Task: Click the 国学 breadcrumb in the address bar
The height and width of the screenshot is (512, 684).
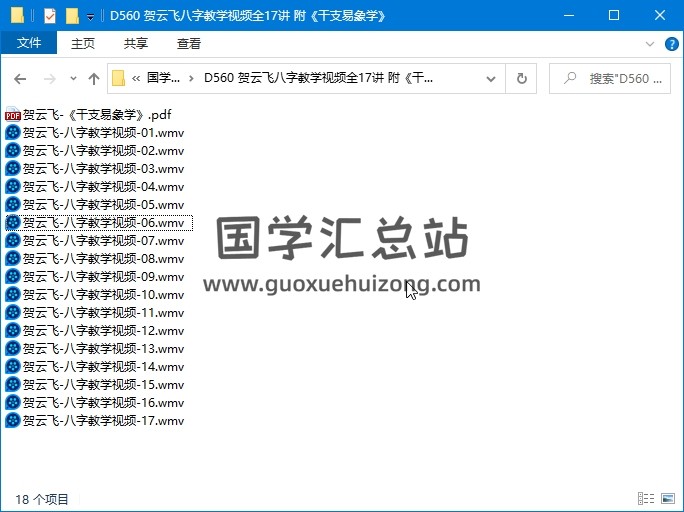Action: [164, 79]
